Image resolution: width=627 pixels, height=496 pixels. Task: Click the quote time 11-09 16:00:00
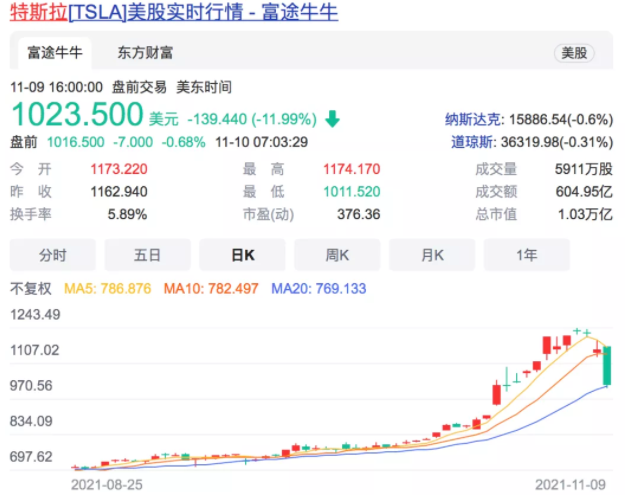[56, 87]
